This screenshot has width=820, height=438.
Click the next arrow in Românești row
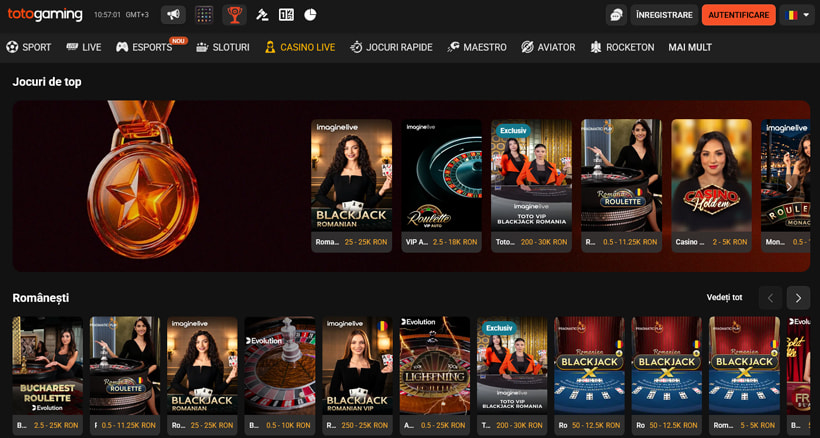coord(798,298)
